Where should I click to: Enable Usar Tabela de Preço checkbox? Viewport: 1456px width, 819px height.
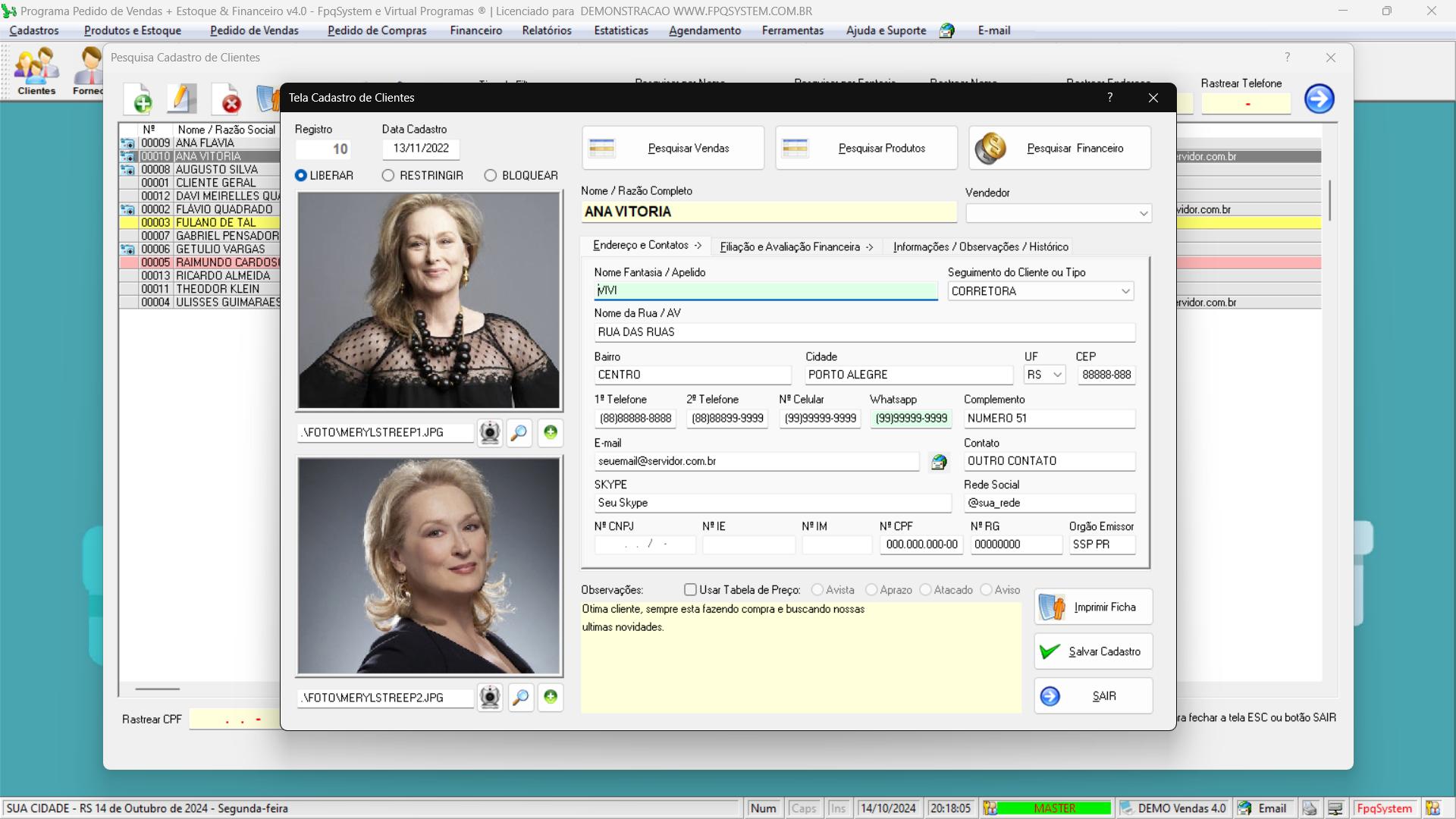click(690, 590)
